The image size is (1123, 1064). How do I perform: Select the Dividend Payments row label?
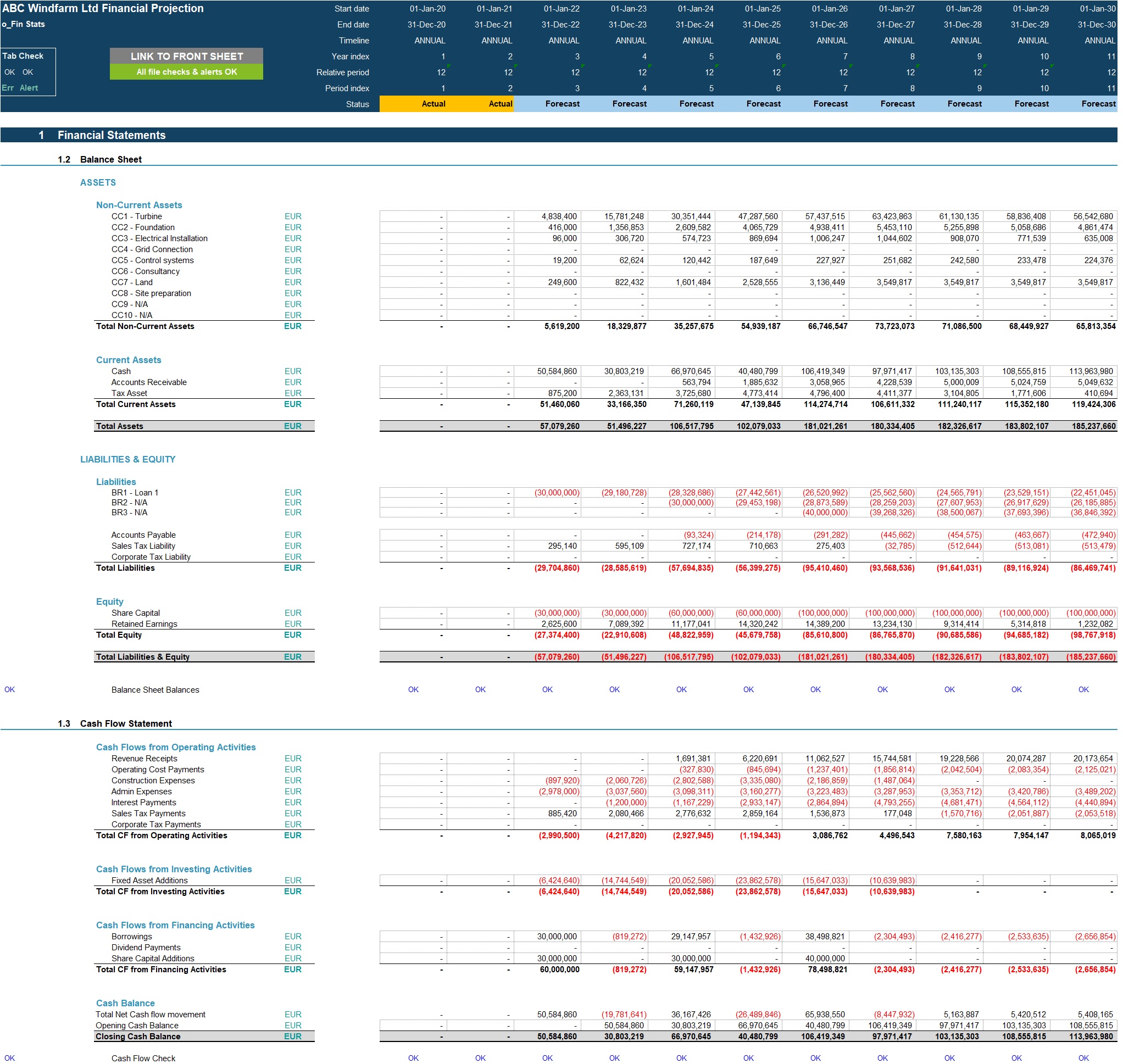pyautogui.click(x=146, y=948)
